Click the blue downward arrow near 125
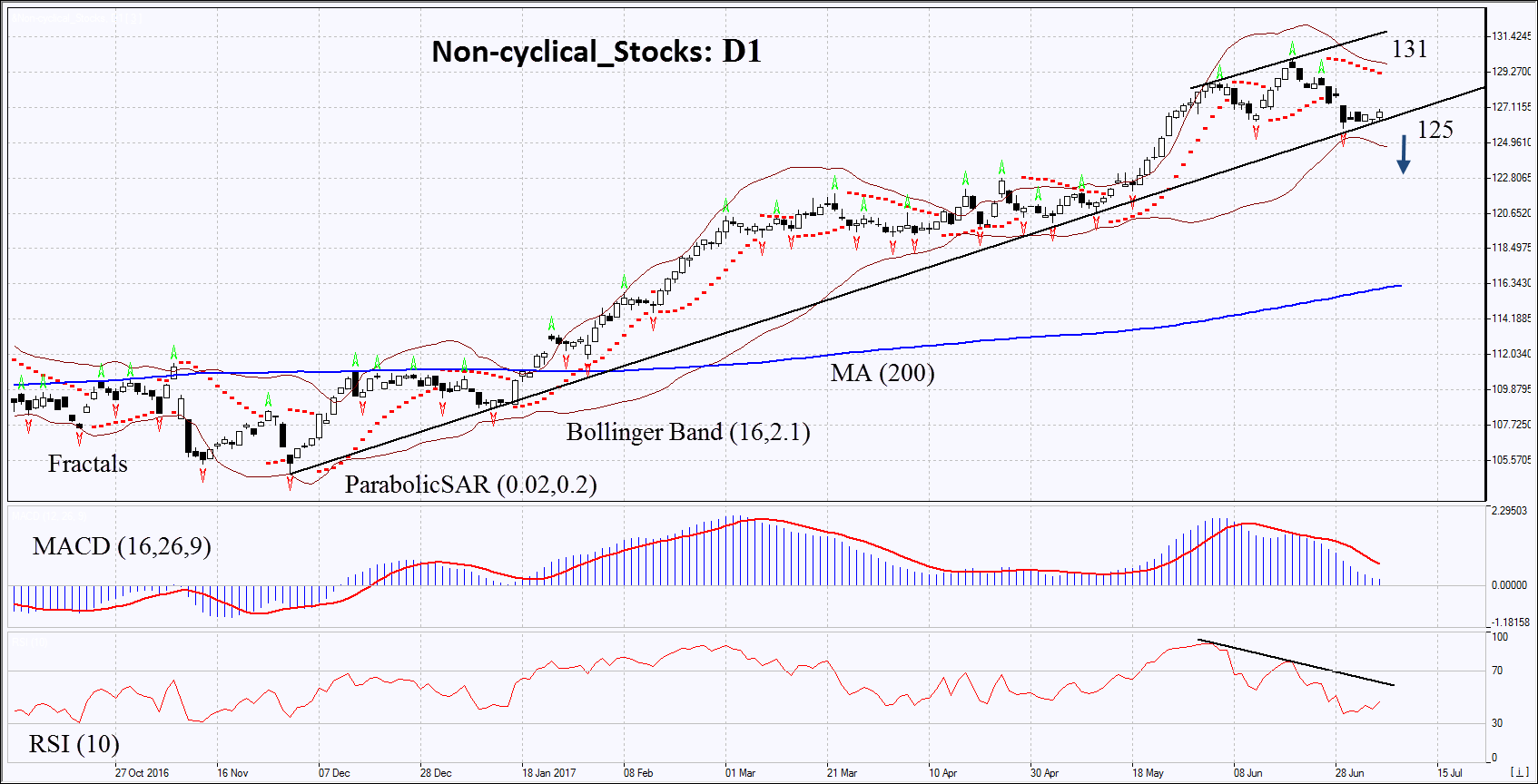The height and width of the screenshot is (784, 1538). [x=1403, y=154]
